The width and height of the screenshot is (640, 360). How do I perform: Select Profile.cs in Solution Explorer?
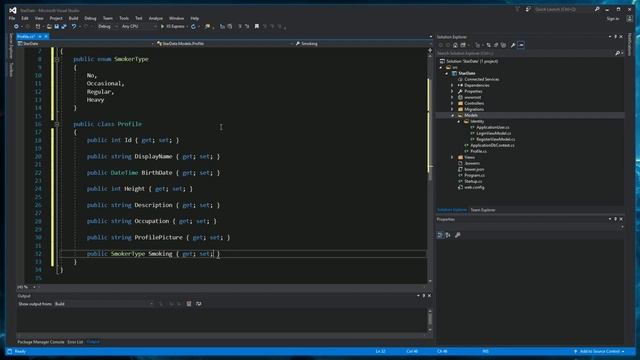[478, 151]
